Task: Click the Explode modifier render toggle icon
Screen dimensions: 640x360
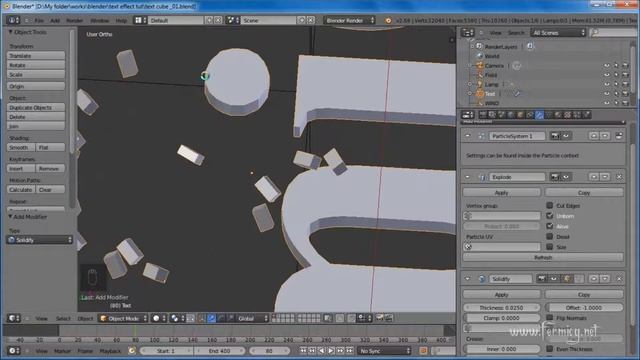Action: point(555,177)
